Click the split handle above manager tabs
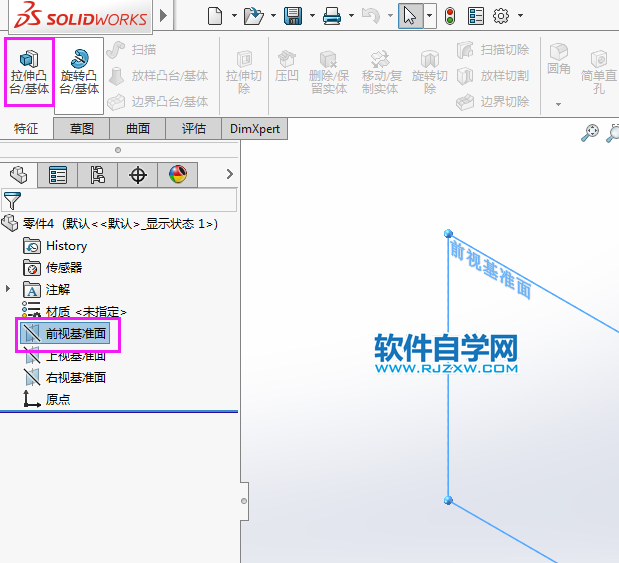Screen dimensions: 619x563 (x=118, y=150)
